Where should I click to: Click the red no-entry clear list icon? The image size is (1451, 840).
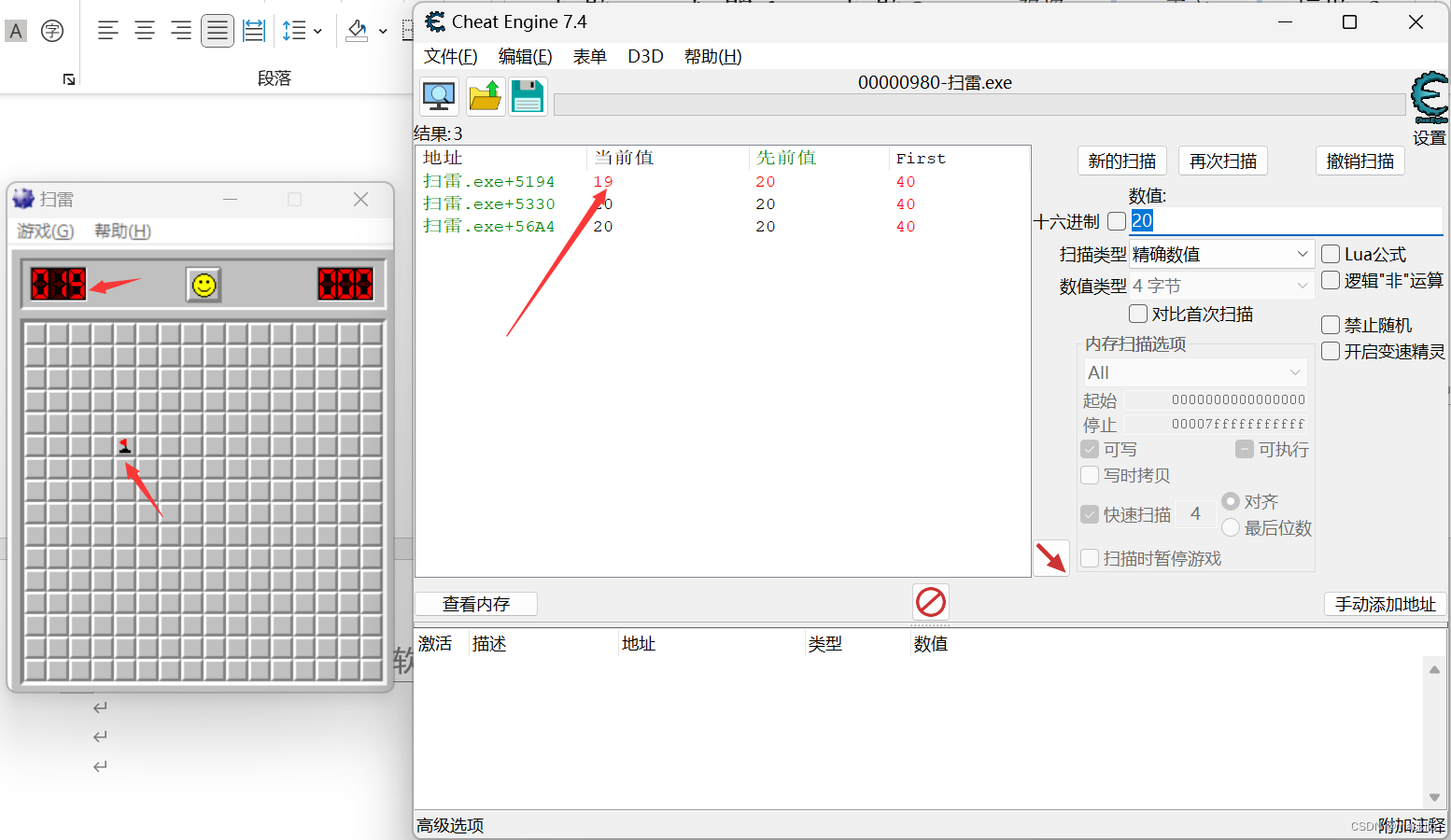click(x=931, y=602)
